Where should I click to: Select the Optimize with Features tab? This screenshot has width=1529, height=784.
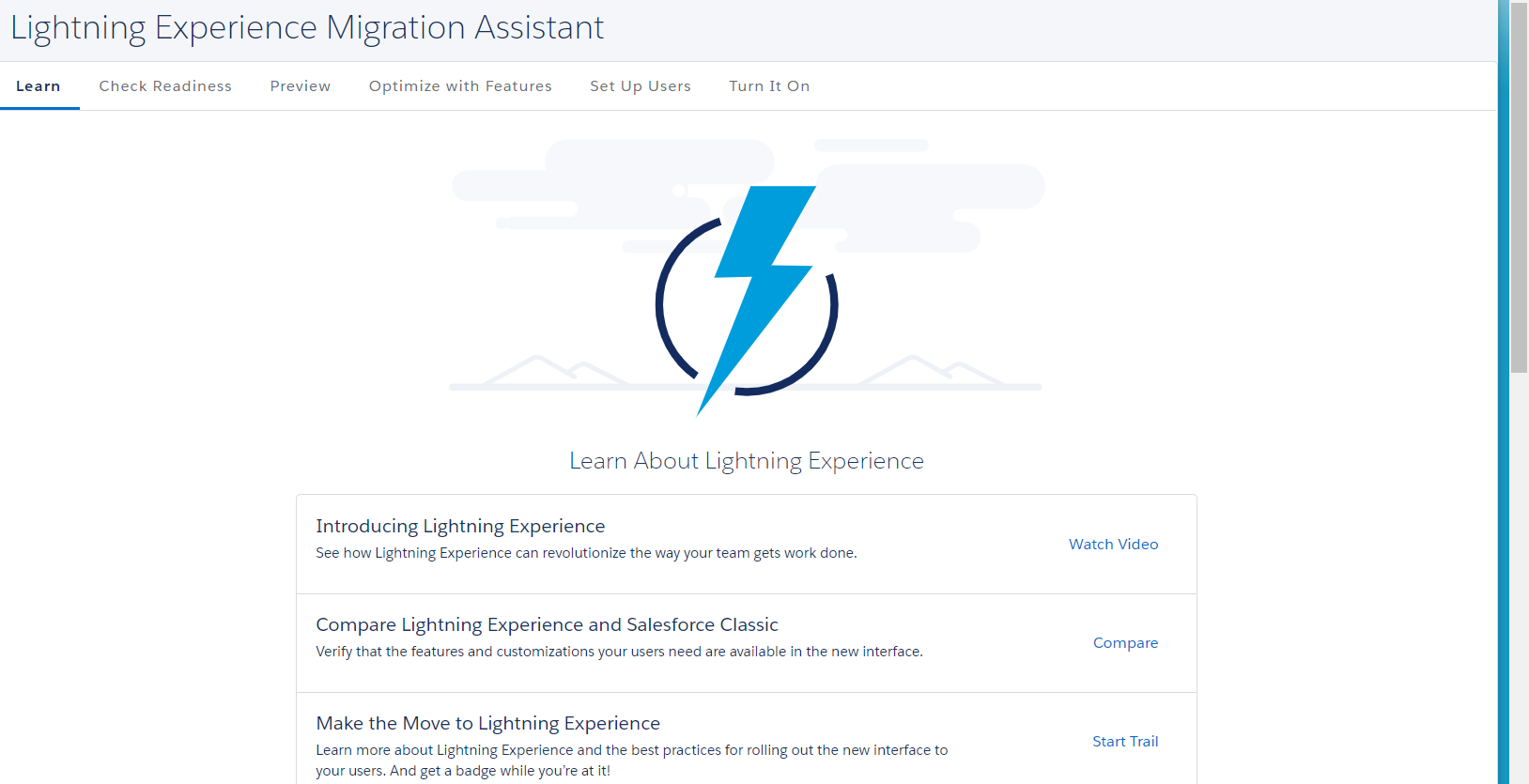(x=460, y=85)
